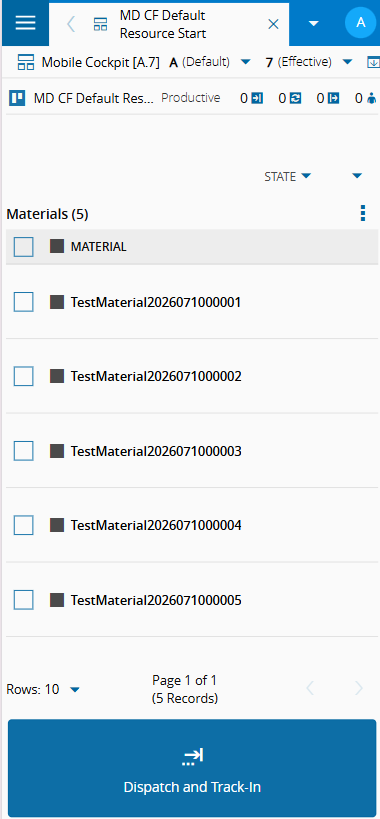This screenshot has height=819, width=380.
Task: Tick the checkbox for TestMaterial2026071000004
Action: tap(23, 525)
